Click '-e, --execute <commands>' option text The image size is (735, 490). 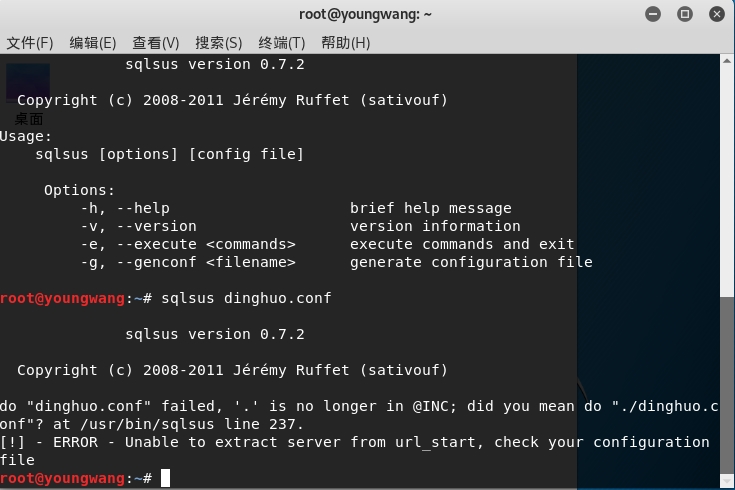click(188, 244)
